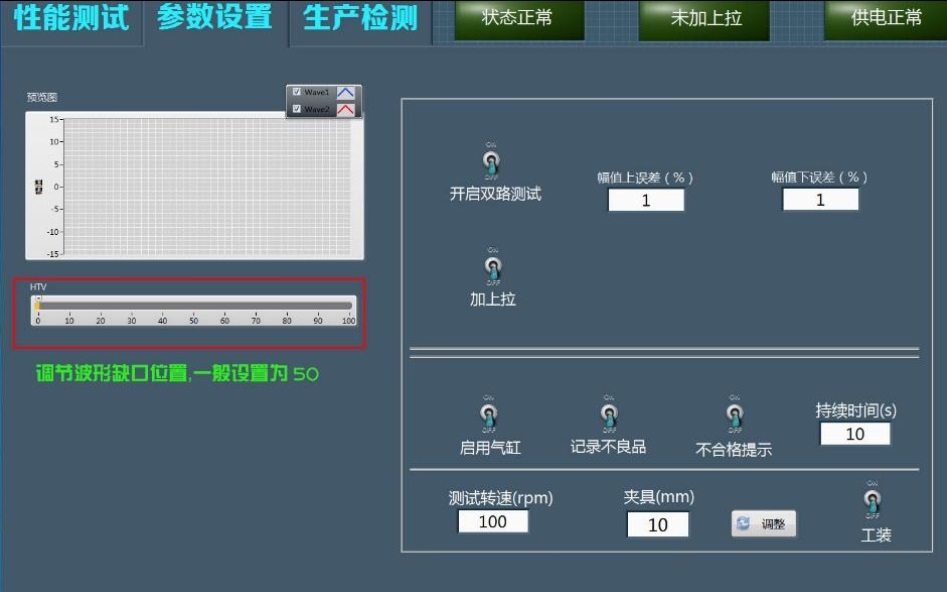This screenshot has width=947, height=592.
Task: Click the 幅值上误差 input field
Action: tap(645, 200)
